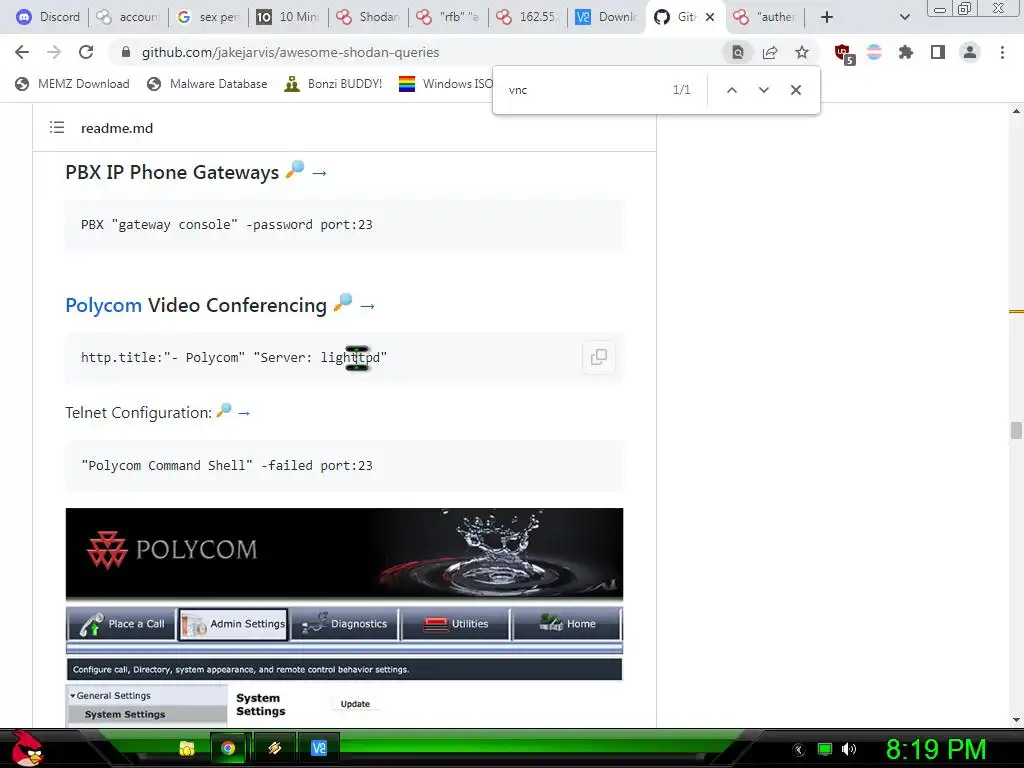Viewport: 1024px width, 768px height.
Task: Open VNC Viewer from taskbar
Action: [319, 748]
